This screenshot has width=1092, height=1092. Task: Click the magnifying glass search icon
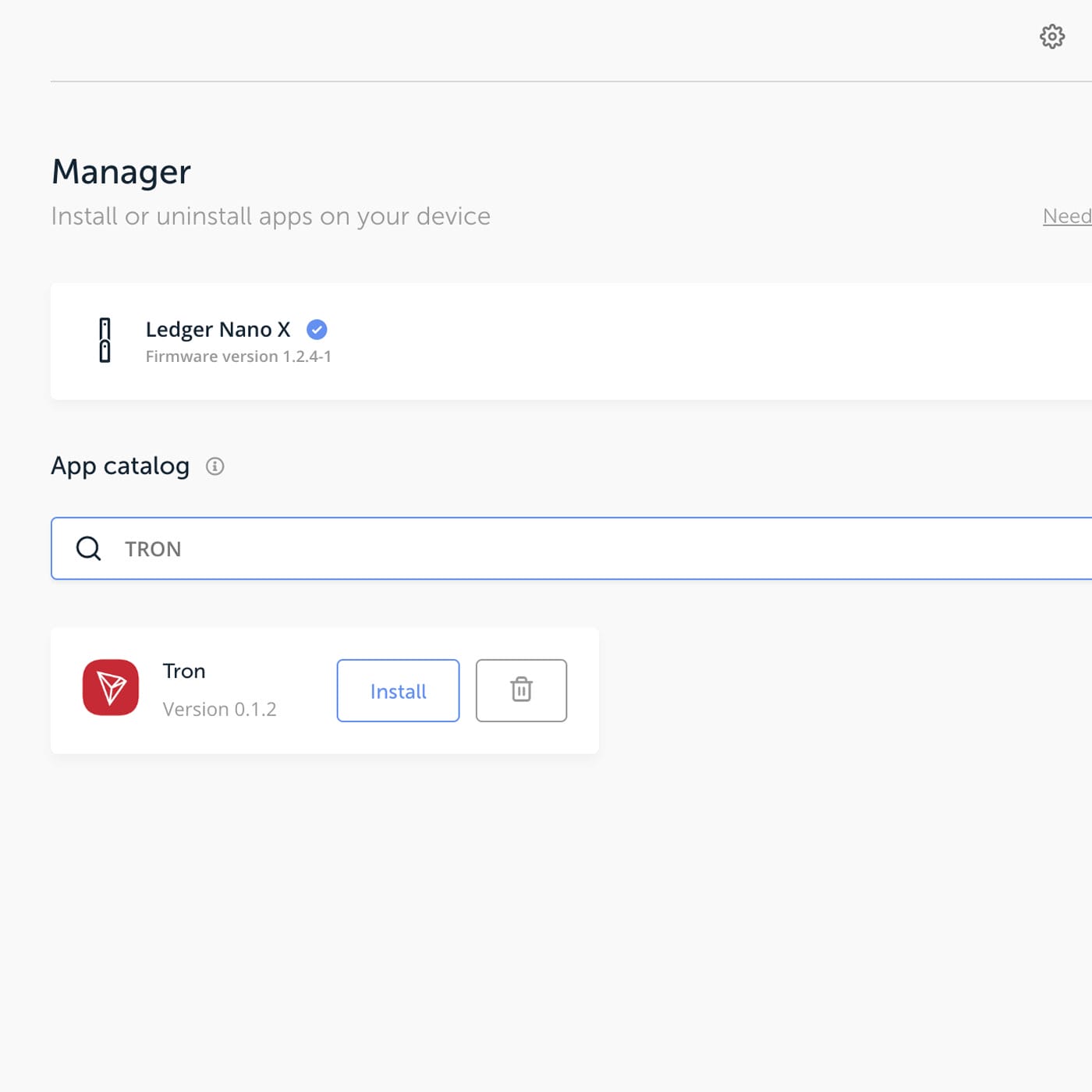click(88, 548)
